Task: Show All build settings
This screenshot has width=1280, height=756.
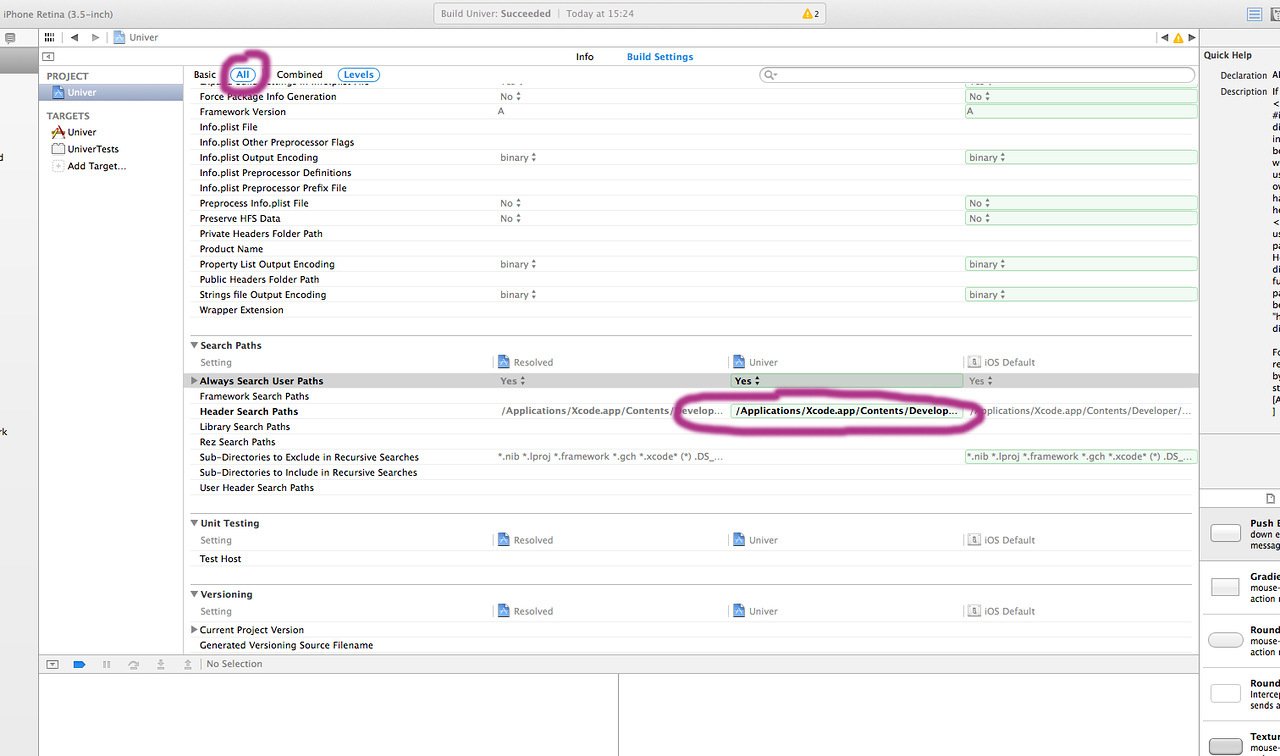Action: tap(243, 75)
